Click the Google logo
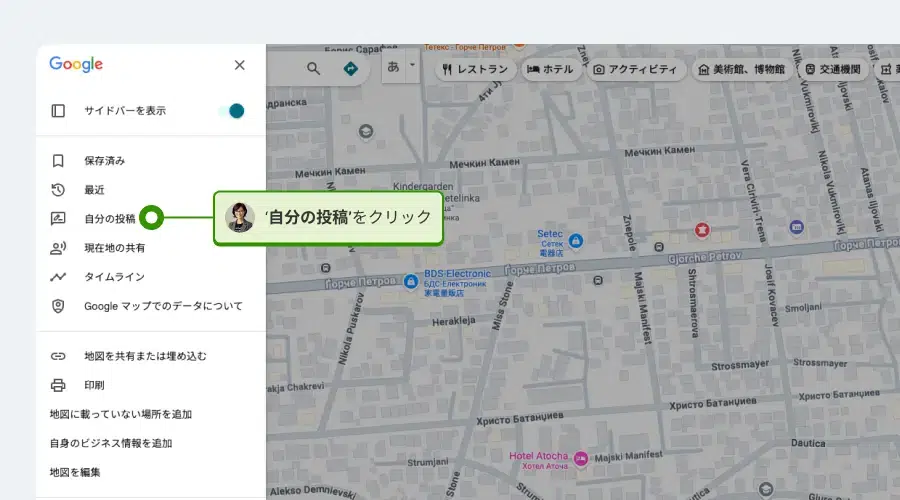The image size is (900, 500). point(76,64)
